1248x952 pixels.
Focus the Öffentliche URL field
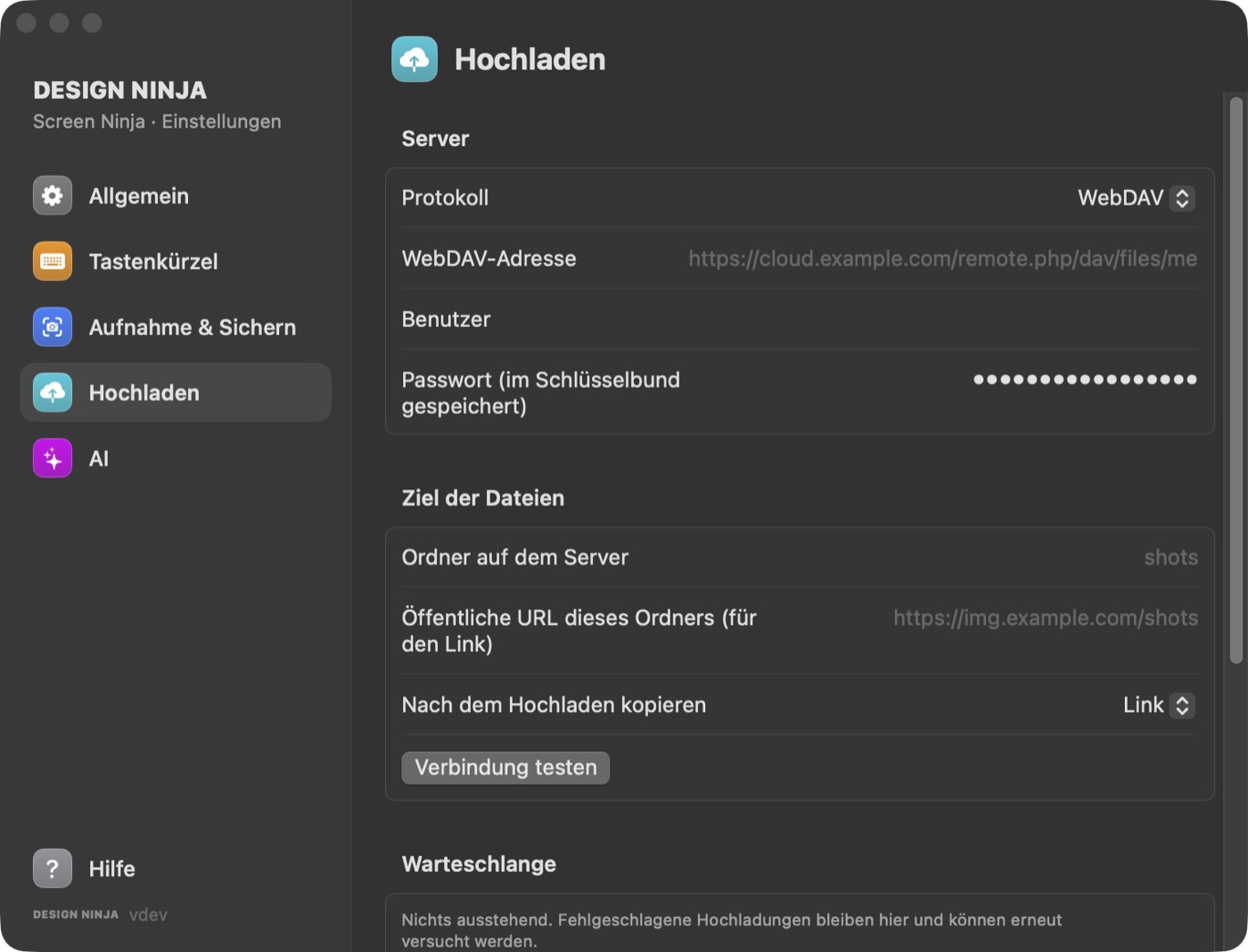pyautogui.click(x=1046, y=618)
